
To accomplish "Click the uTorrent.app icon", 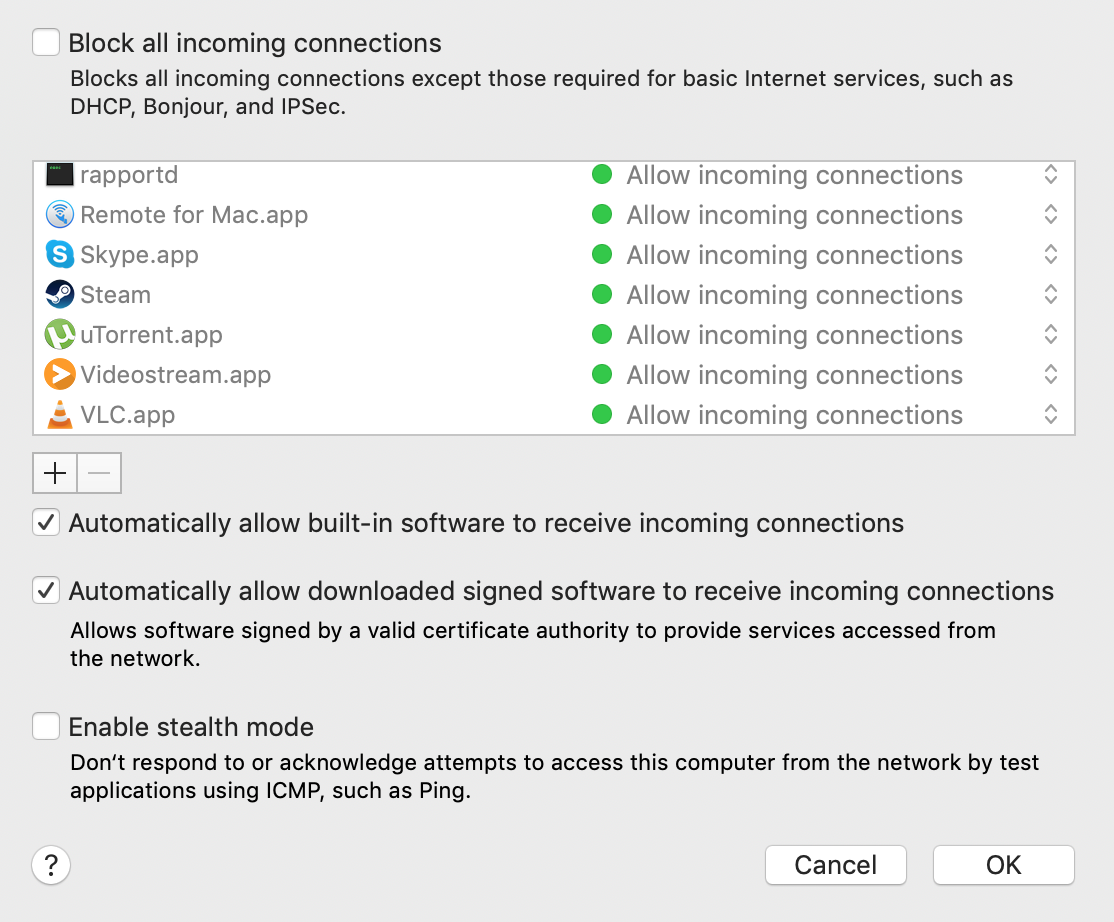I will 60,334.
